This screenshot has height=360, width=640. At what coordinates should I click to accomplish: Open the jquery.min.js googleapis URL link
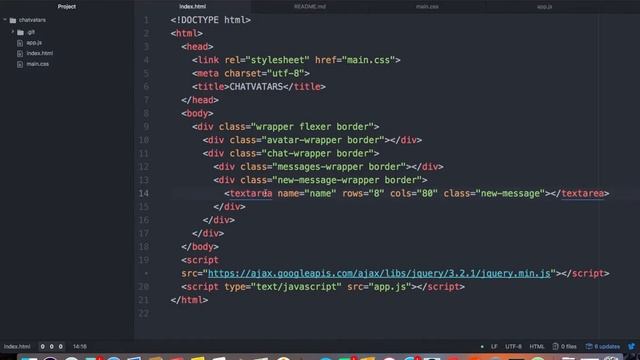pyautogui.click(x=379, y=273)
